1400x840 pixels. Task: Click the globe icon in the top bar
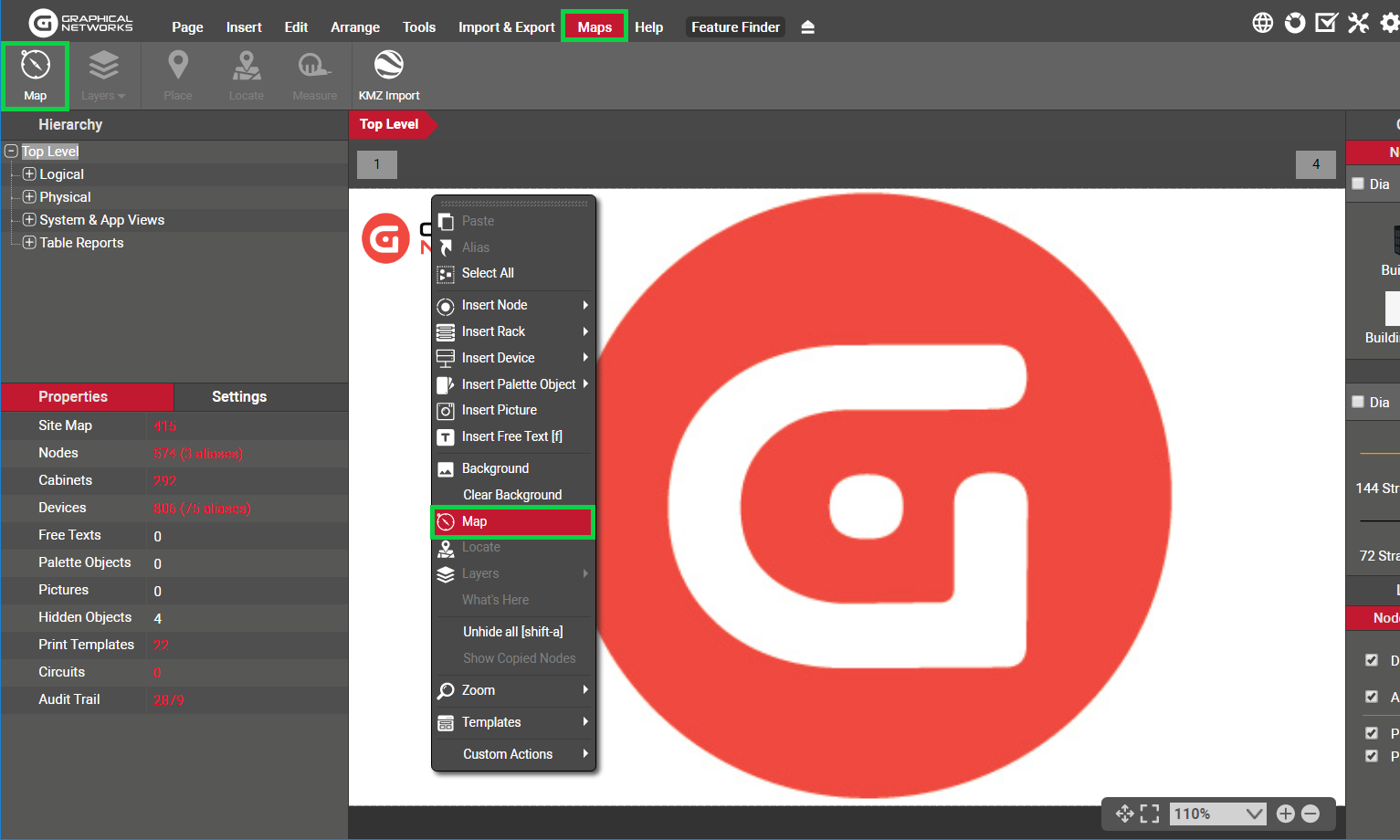[1262, 23]
